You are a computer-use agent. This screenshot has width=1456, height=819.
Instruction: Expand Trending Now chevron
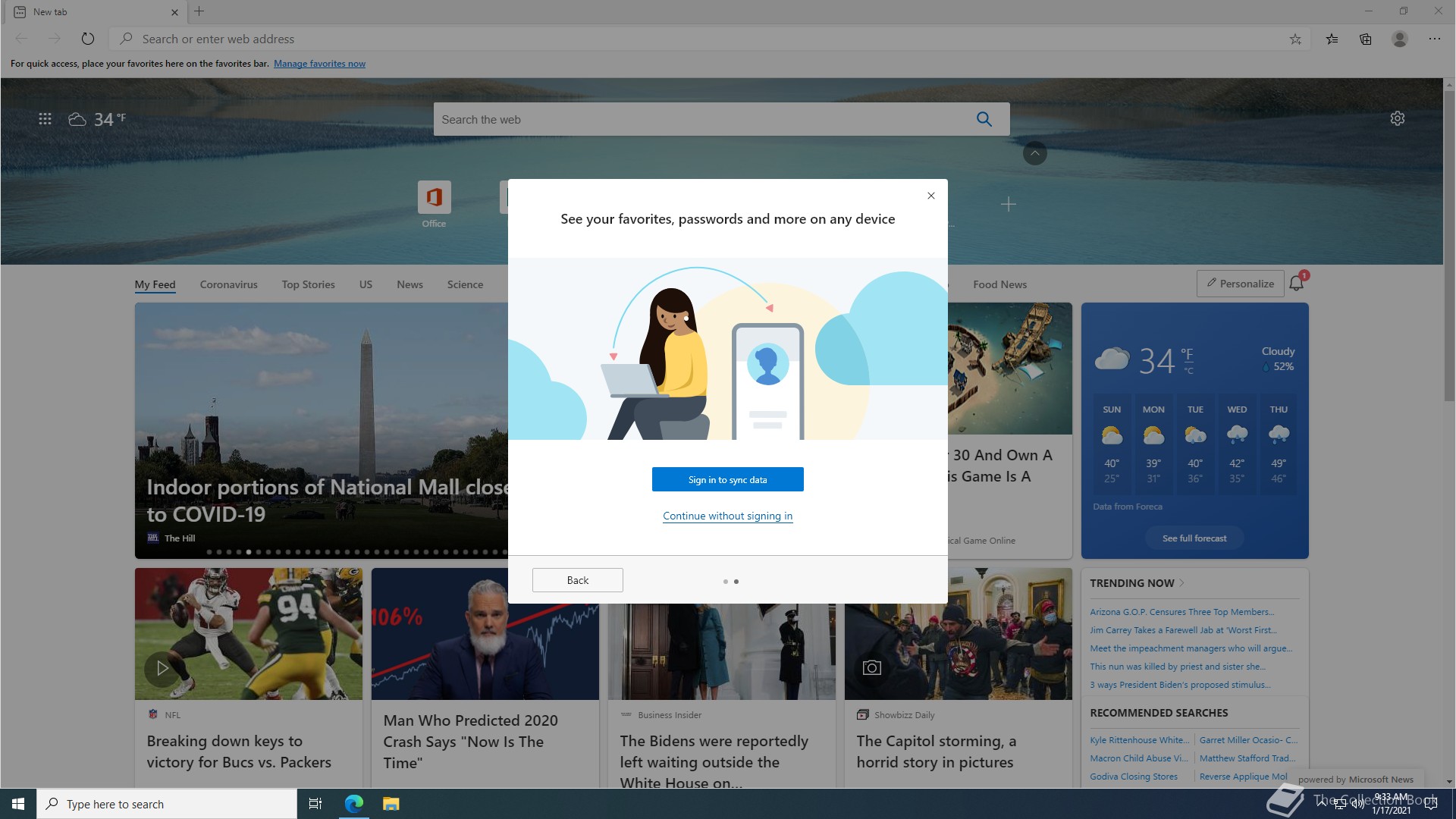(x=1181, y=582)
